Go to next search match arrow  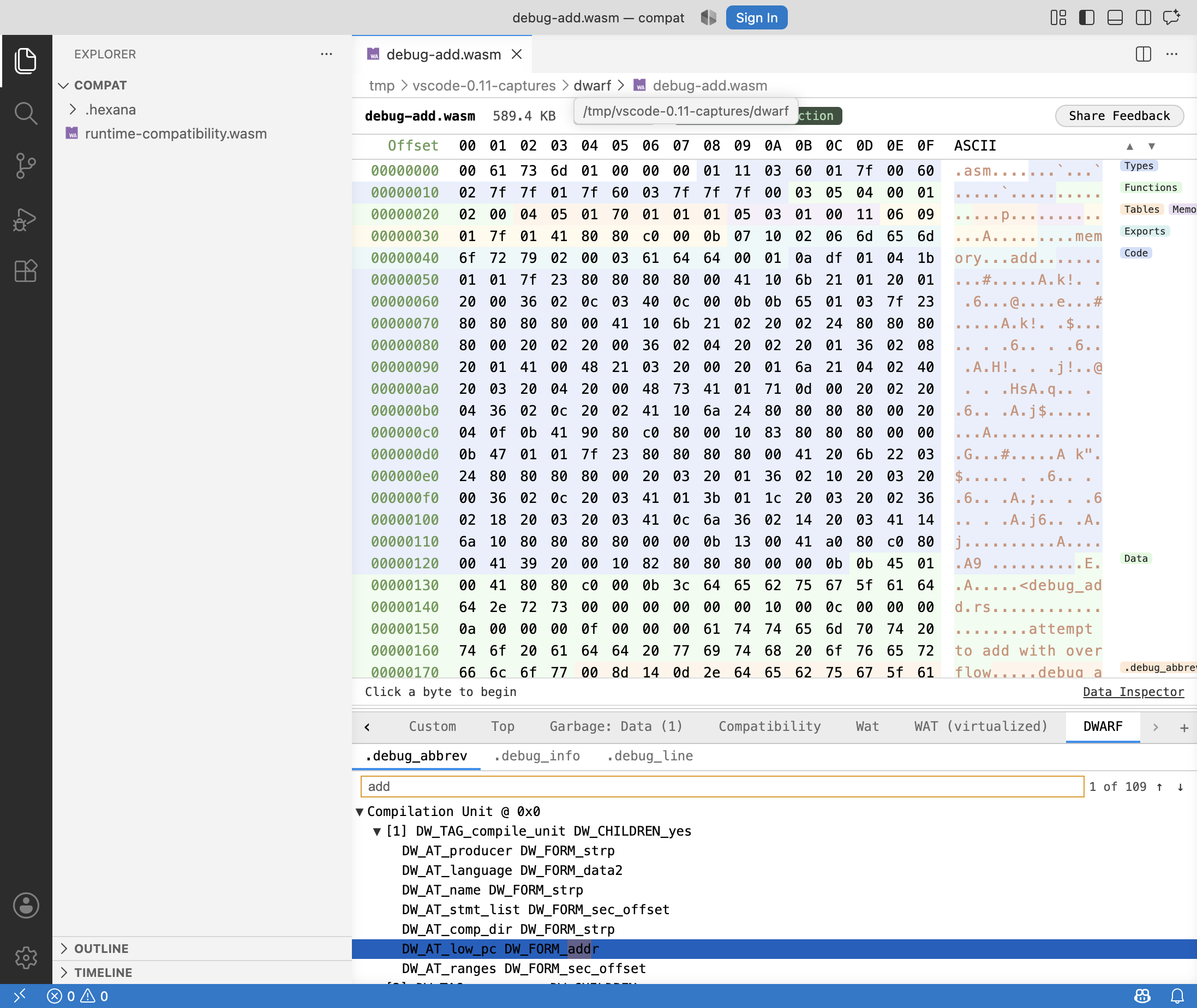coord(1180,787)
